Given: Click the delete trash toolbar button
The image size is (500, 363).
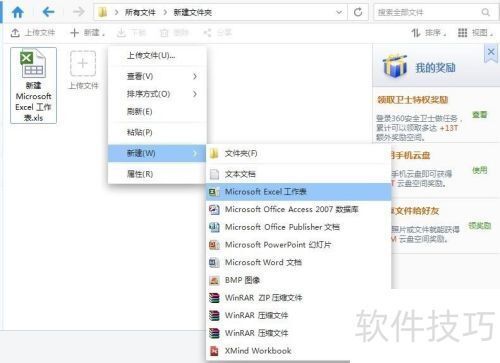Looking at the screenshot, I should (174, 33).
